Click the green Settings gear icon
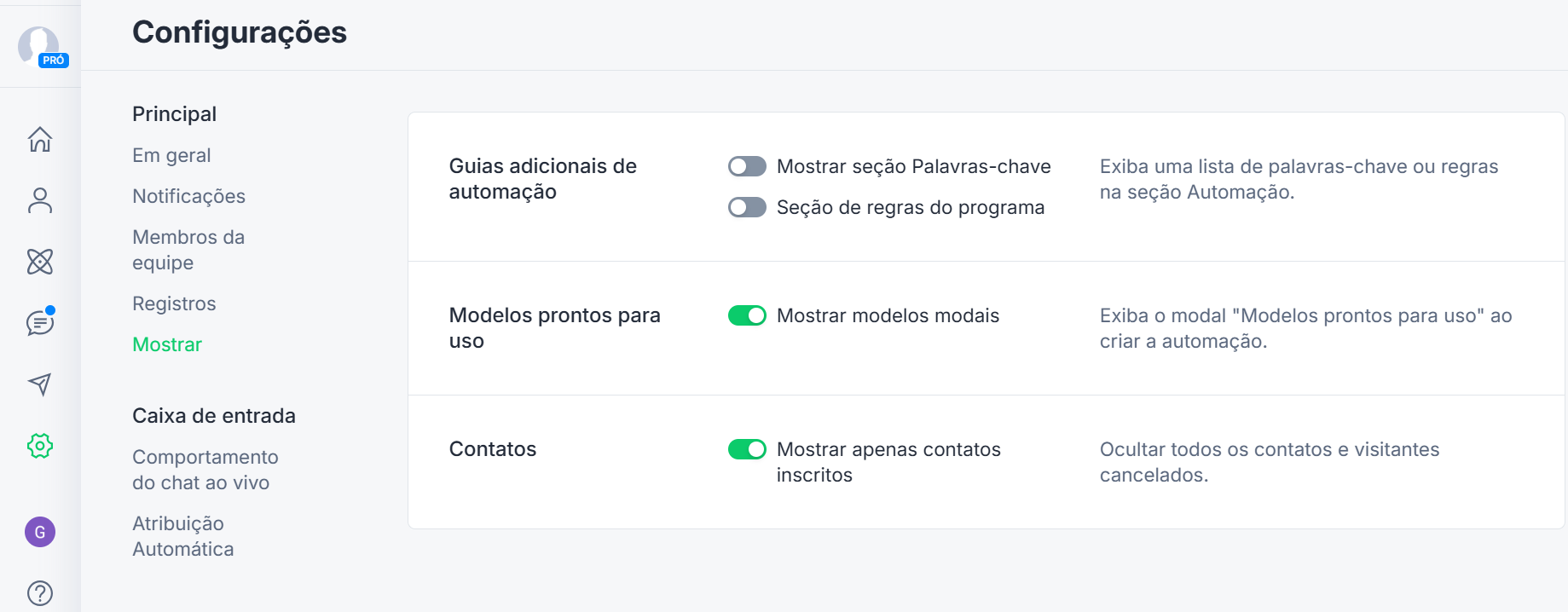This screenshot has height=612, width=1568. click(x=40, y=446)
